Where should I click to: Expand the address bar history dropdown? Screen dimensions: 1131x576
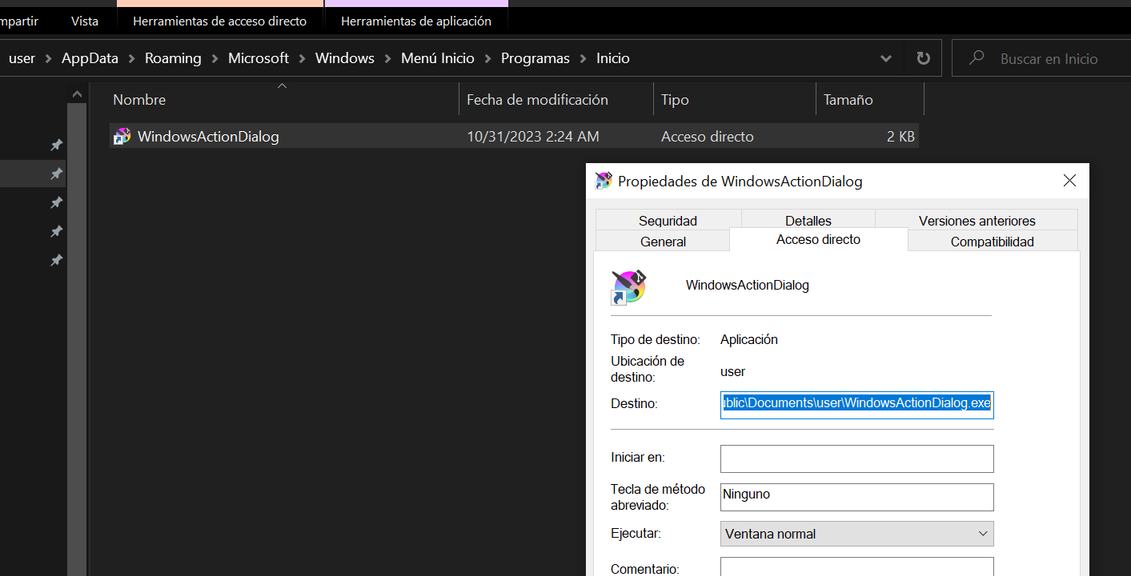(x=886, y=58)
